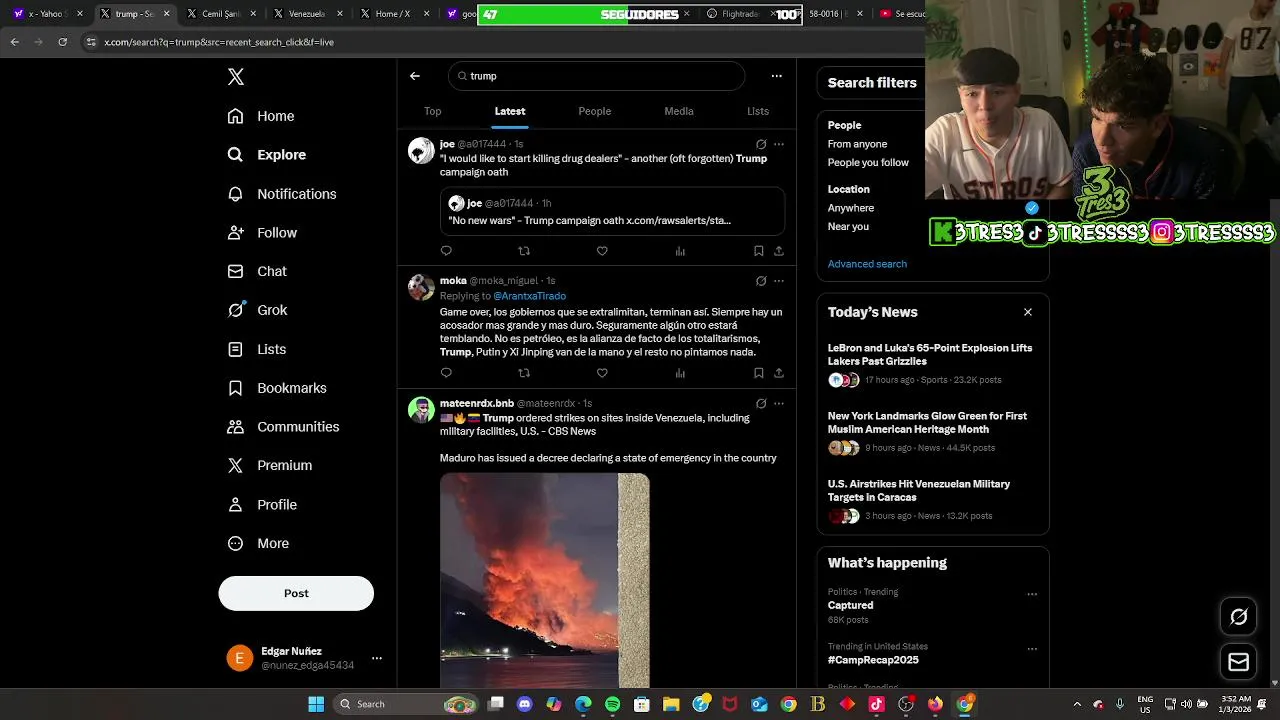Open the floating Grok button
1280x720 pixels.
pos(1239,617)
